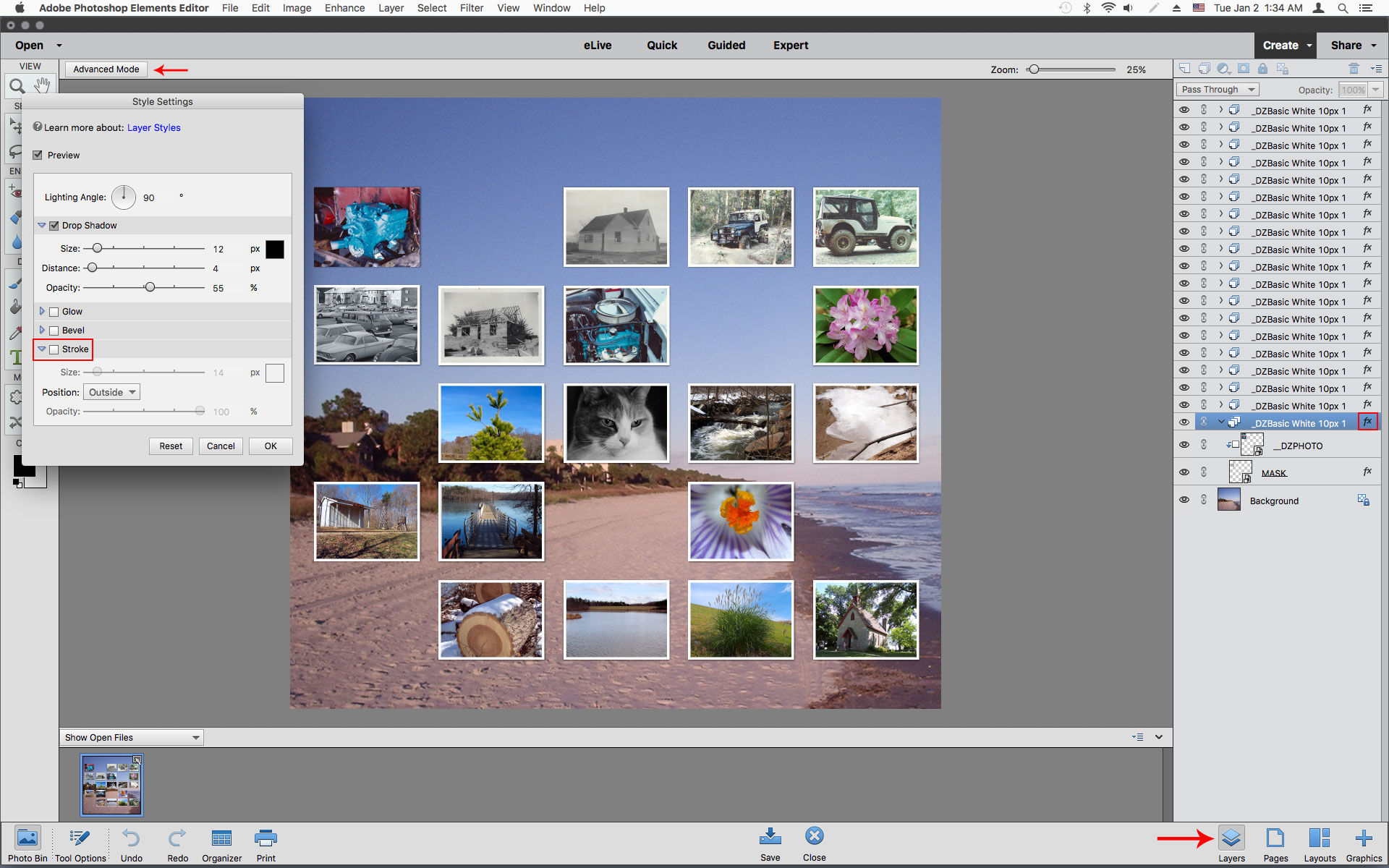Screen dimensions: 1389x868
Task: Toggle Preview checkbox on
Action: [x=38, y=155]
